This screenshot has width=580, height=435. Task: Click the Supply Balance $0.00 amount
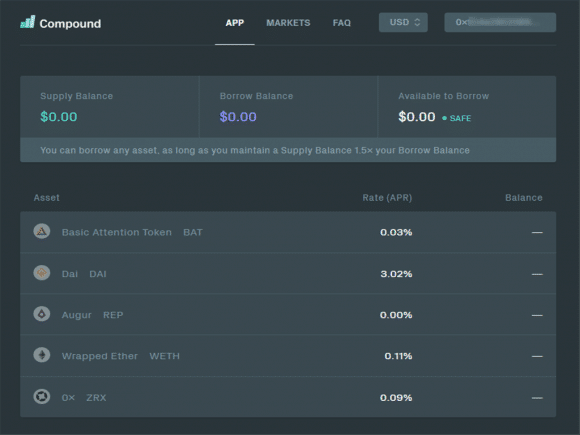tap(59, 117)
